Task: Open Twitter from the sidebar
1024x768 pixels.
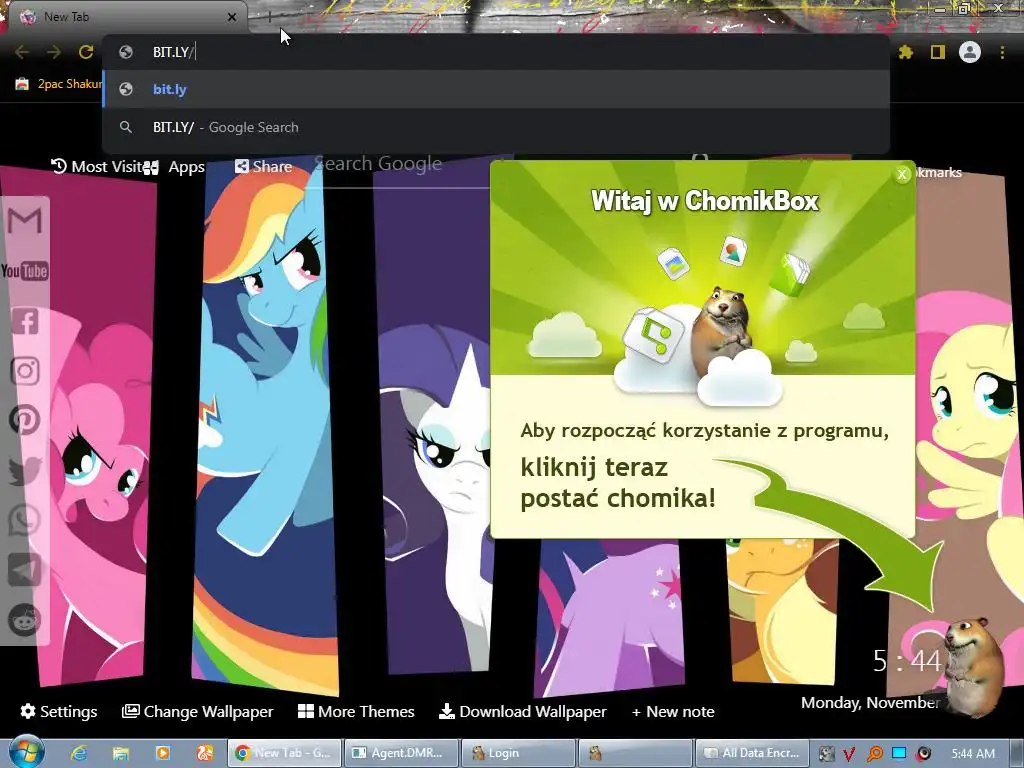Action: [x=25, y=470]
